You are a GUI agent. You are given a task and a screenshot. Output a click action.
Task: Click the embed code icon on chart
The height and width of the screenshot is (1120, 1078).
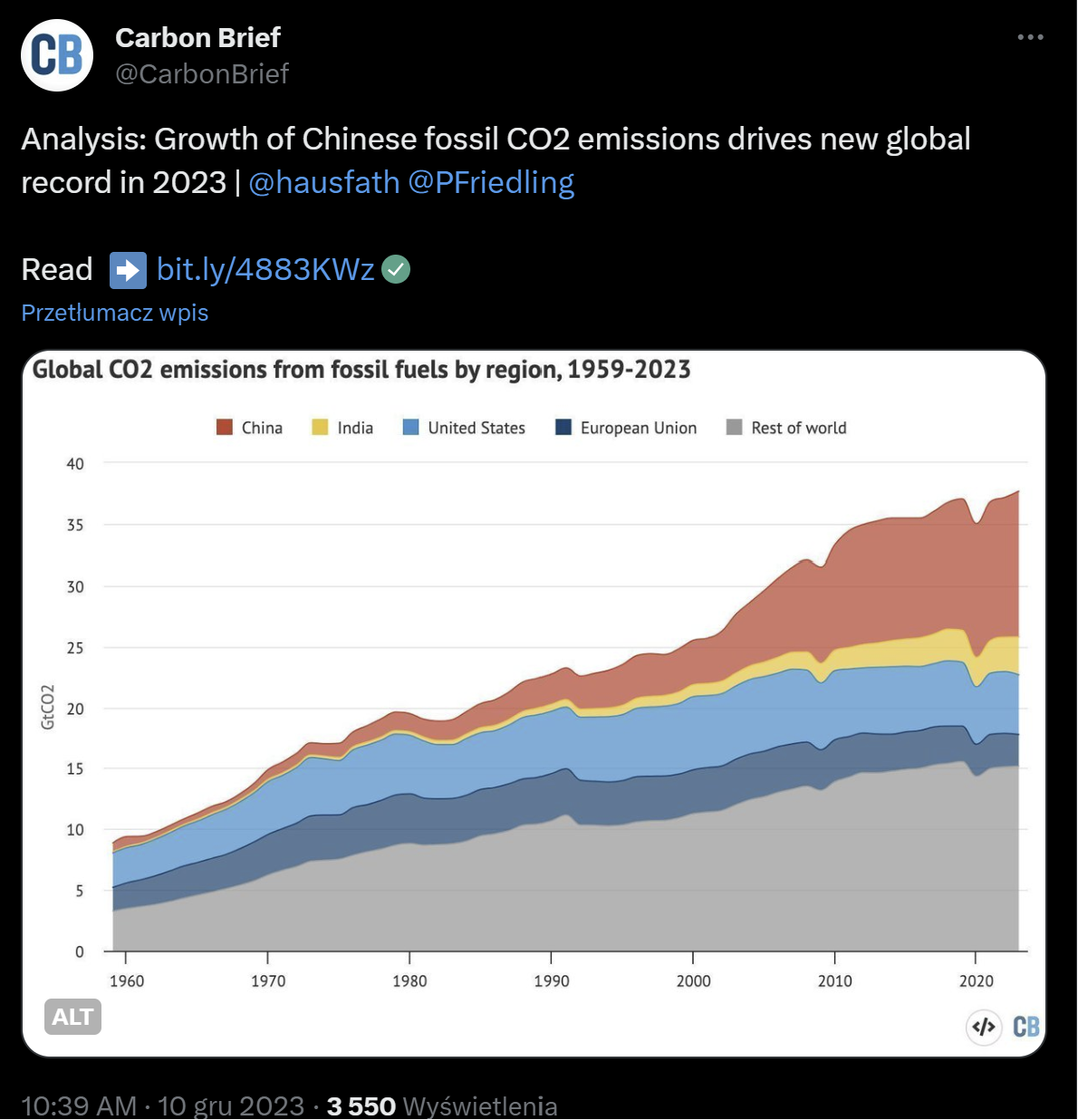(983, 1027)
